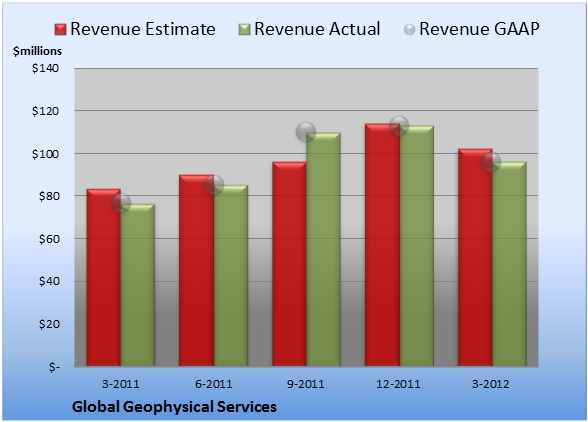
Task: Select the green actual bar for 6-2011
Action: point(231,276)
